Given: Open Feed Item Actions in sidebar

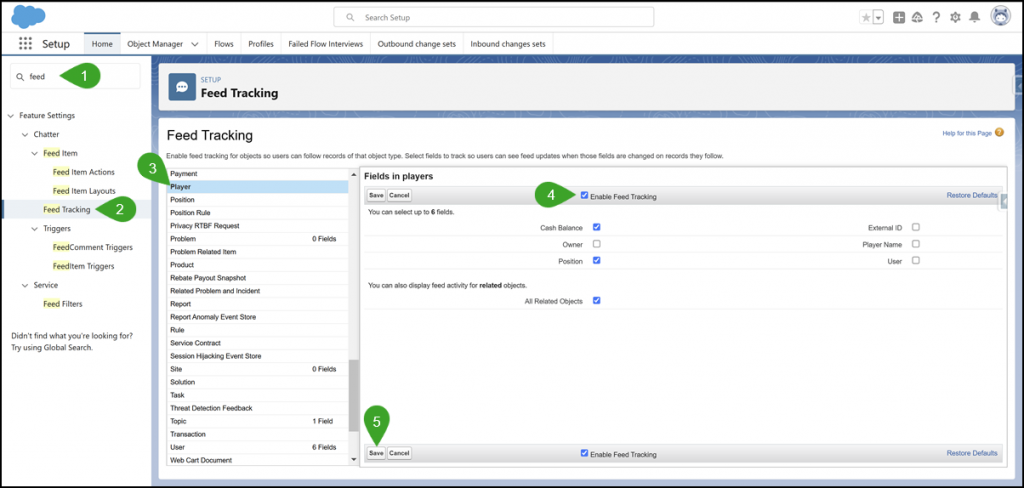Looking at the screenshot, I should pos(84,172).
